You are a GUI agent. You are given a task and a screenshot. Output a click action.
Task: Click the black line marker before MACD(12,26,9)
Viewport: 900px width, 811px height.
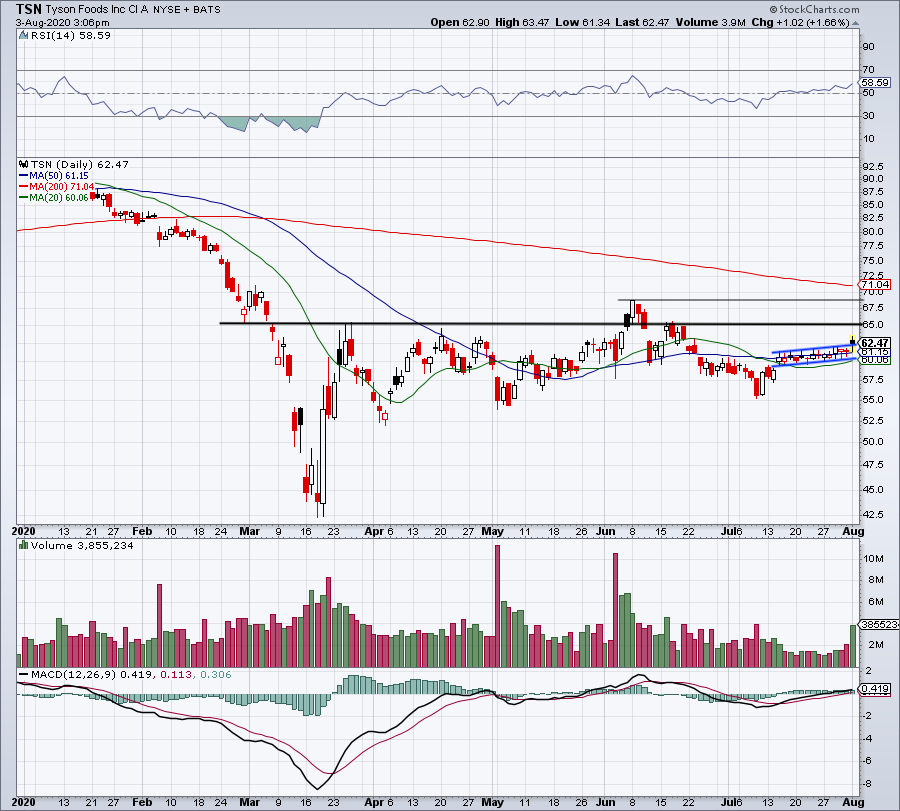24,675
